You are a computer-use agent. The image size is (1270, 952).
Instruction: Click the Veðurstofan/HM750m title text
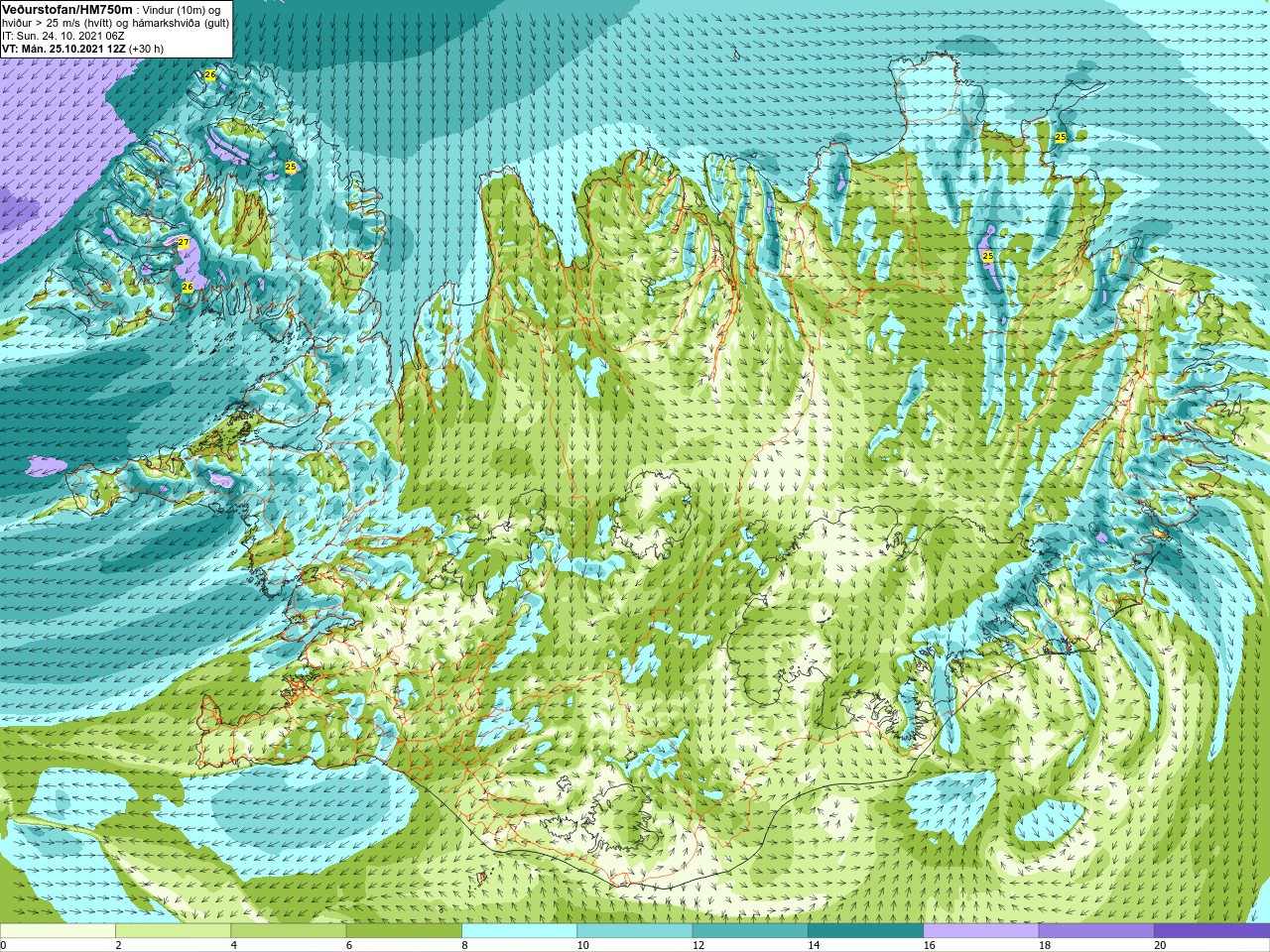click(67, 10)
